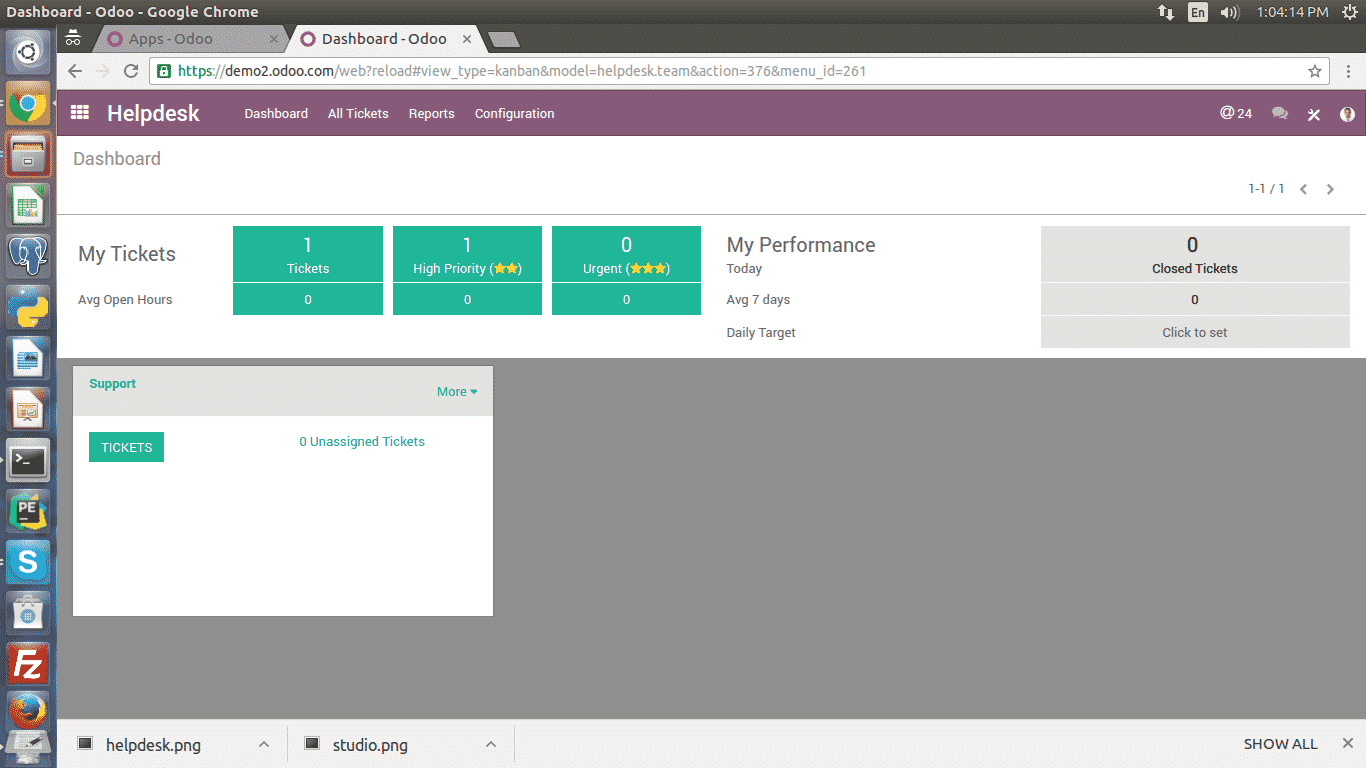Open the studio.png downloaded file
Screen dimensions: 1366x768
pos(370,745)
